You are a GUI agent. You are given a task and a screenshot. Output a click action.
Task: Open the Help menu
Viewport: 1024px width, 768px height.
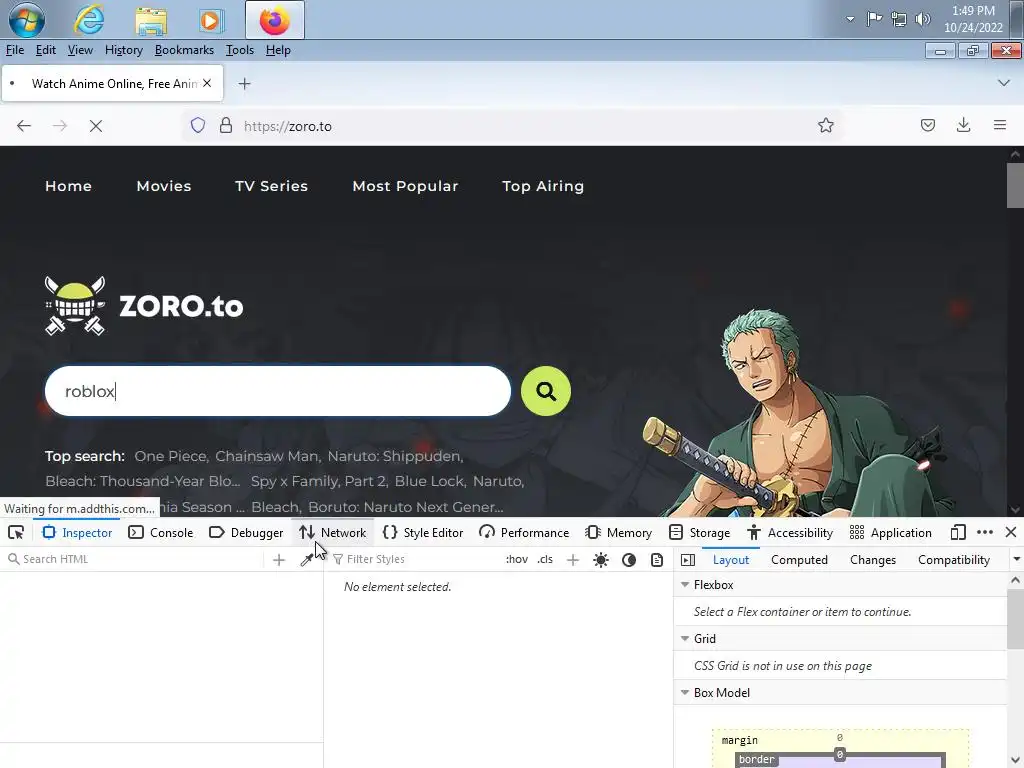(x=278, y=50)
